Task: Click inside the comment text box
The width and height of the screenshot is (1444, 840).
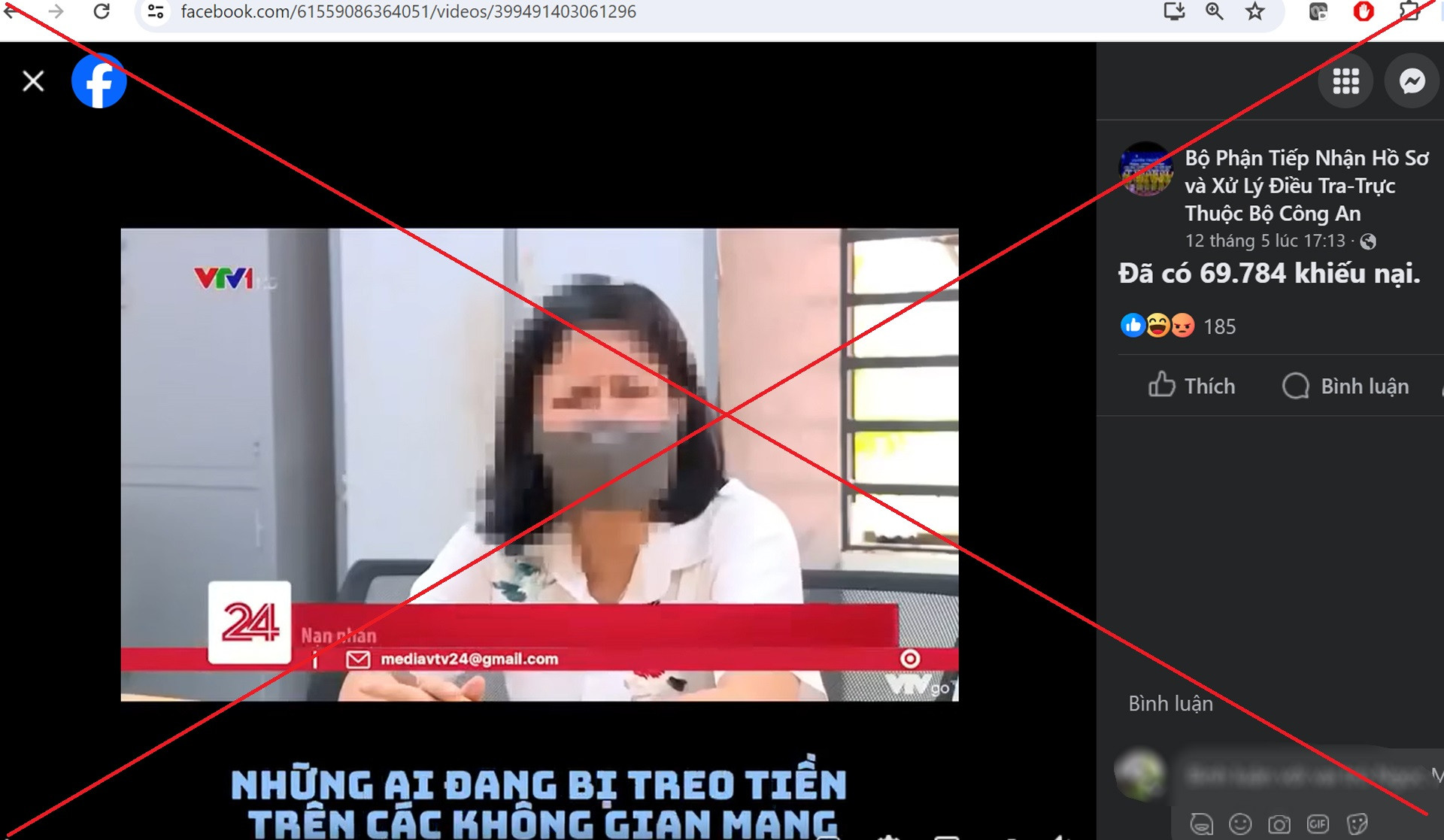Action: 1301,775
